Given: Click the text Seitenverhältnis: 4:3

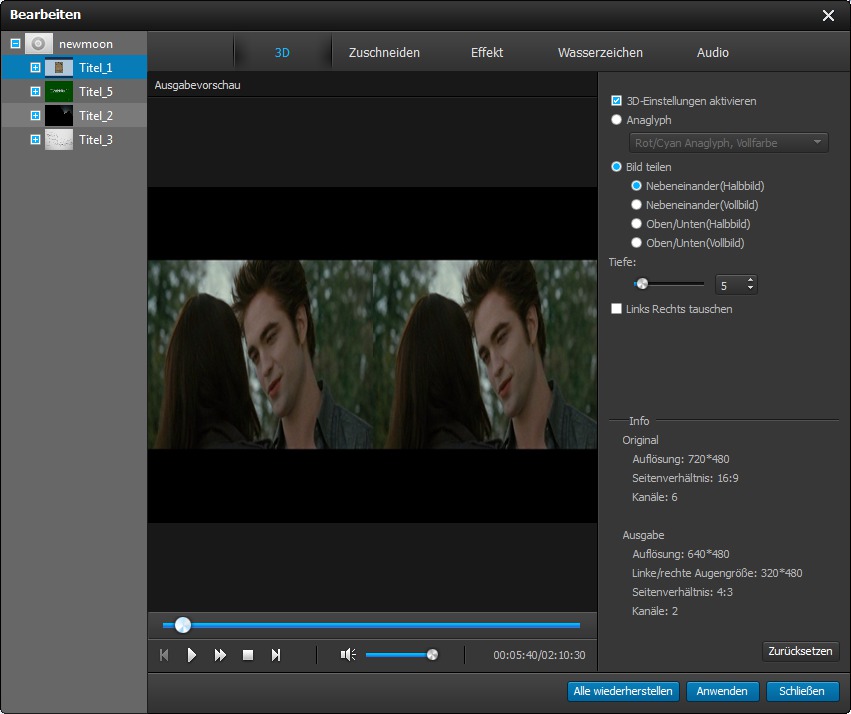Looking at the screenshot, I should click(682, 592).
